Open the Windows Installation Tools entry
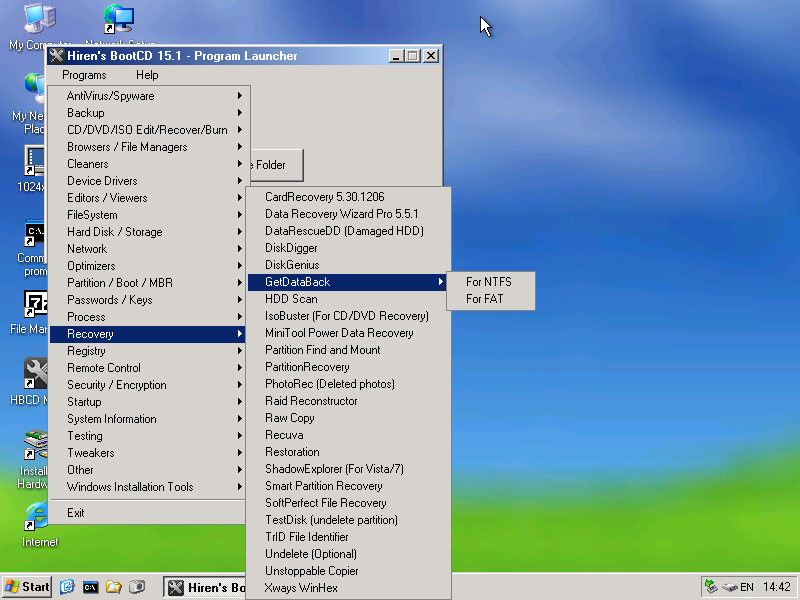This screenshot has width=800, height=600. click(x=147, y=487)
